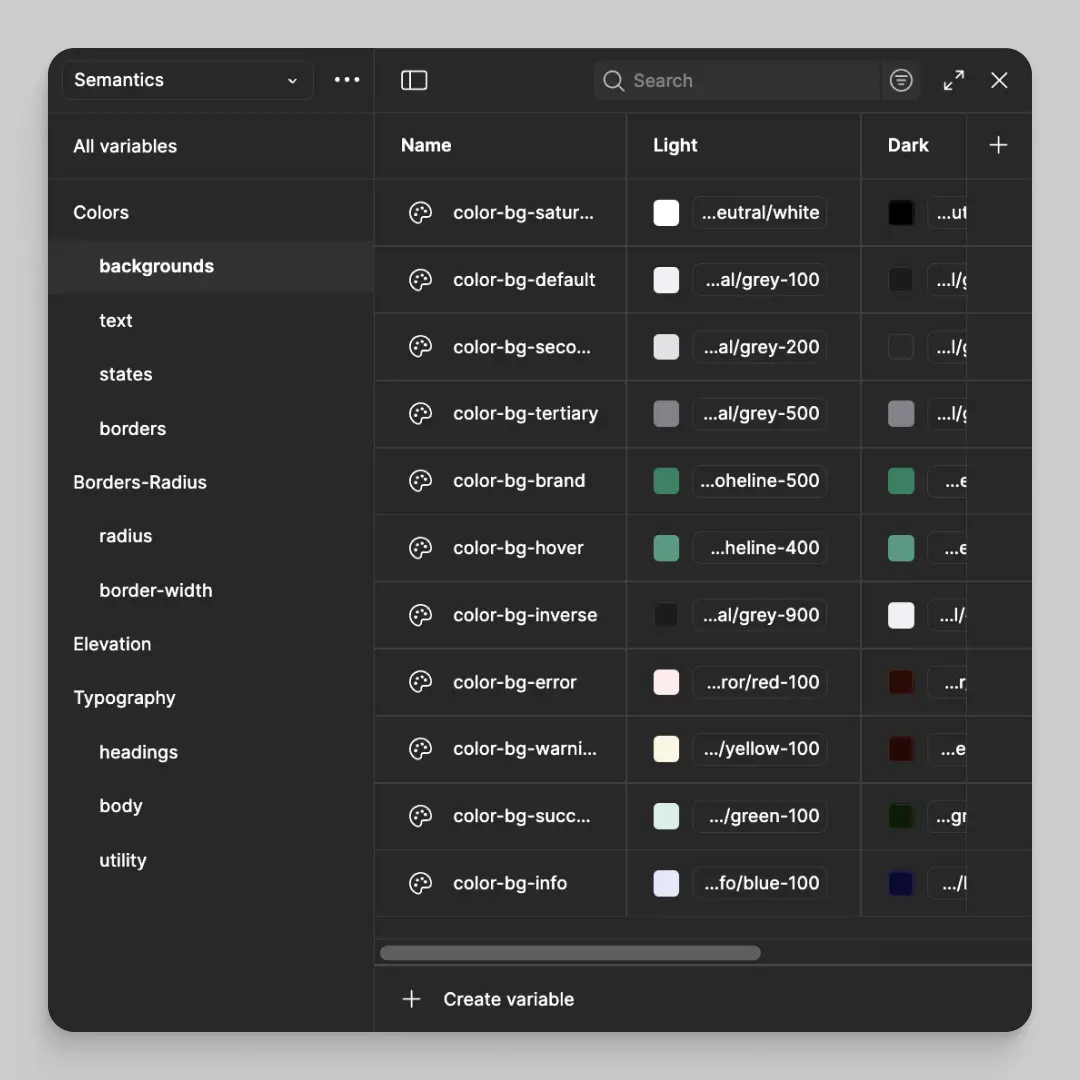The height and width of the screenshot is (1080, 1080).
Task: Add a new mode column with plus icon
Action: click(x=998, y=146)
